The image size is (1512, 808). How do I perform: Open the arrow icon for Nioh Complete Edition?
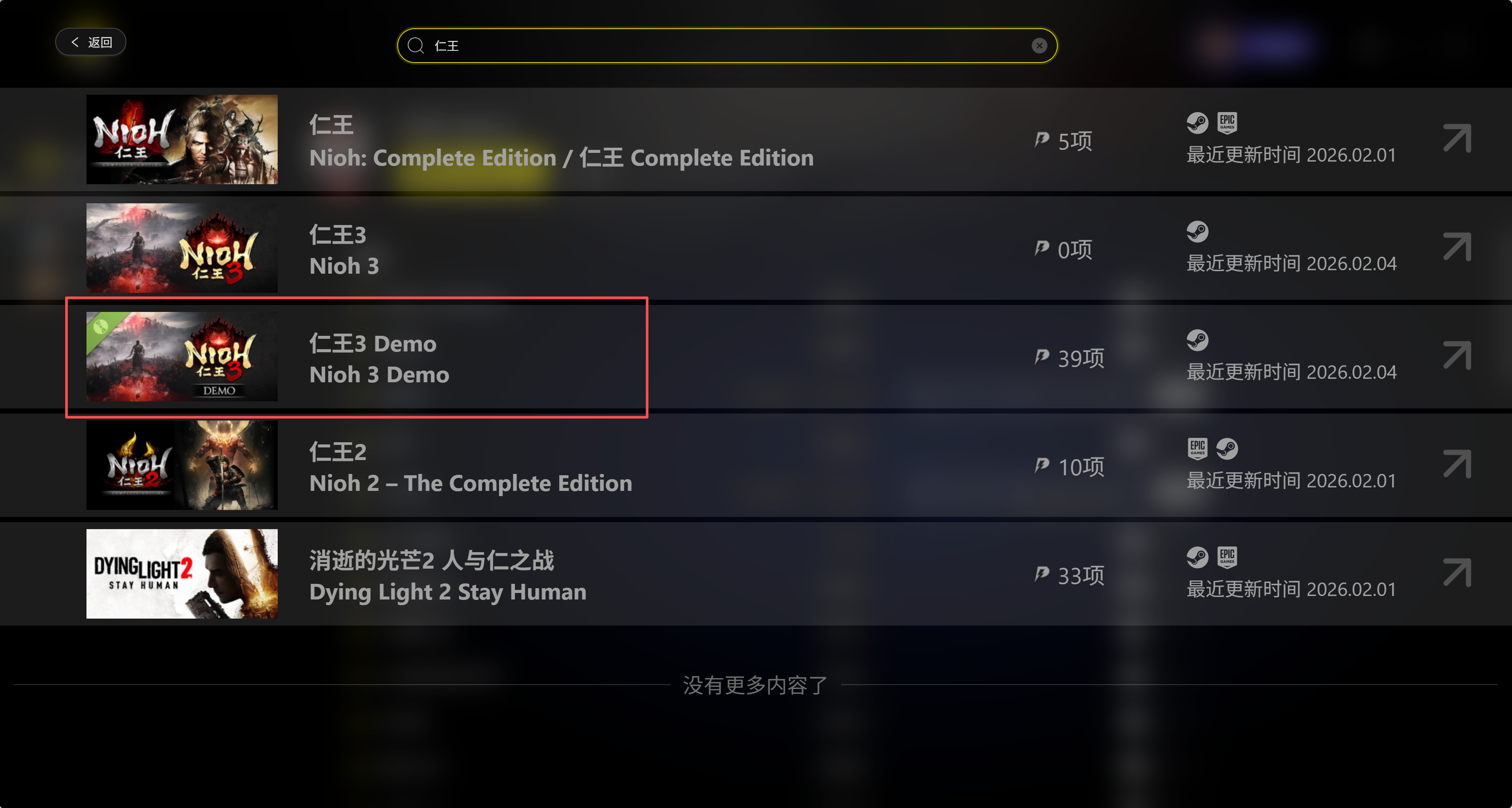click(x=1457, y=139)
